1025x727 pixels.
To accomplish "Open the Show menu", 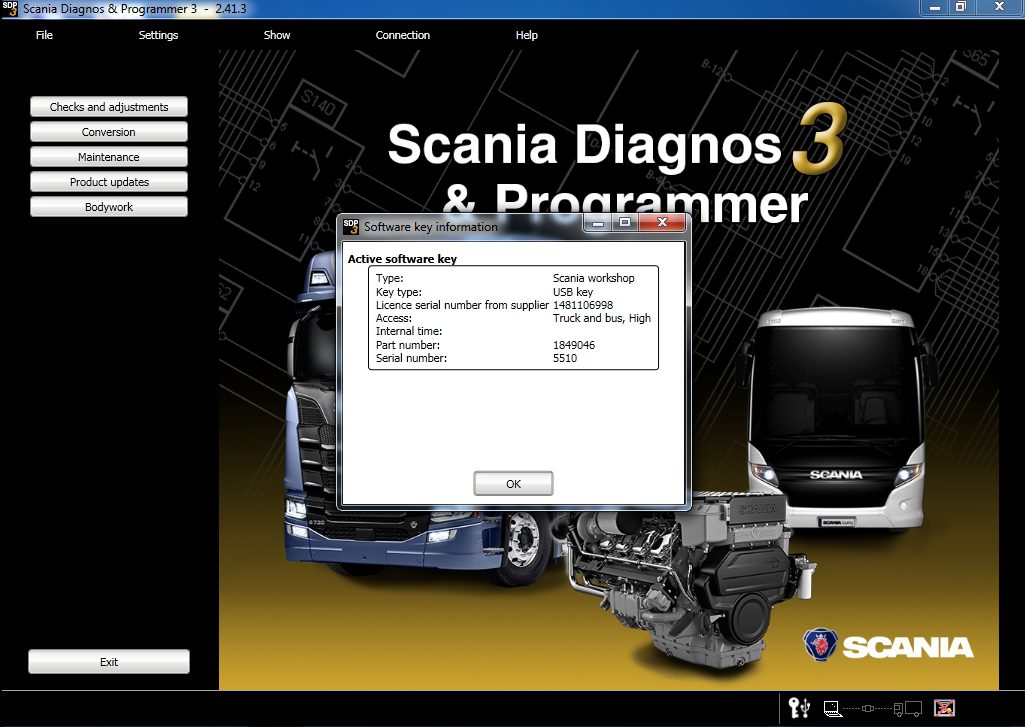I will (277, 35).
